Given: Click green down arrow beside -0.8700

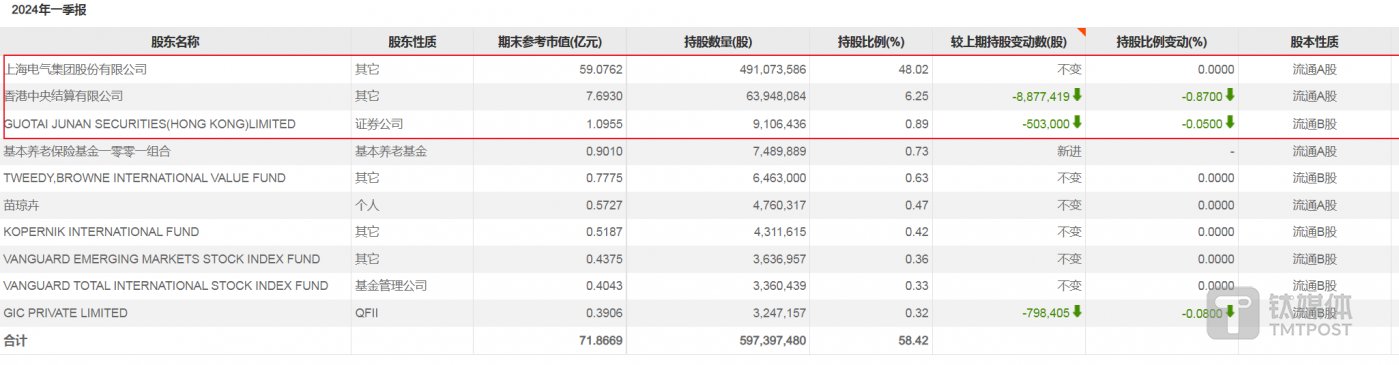Looking at the screenshot, I should [x=1230, y=96].
